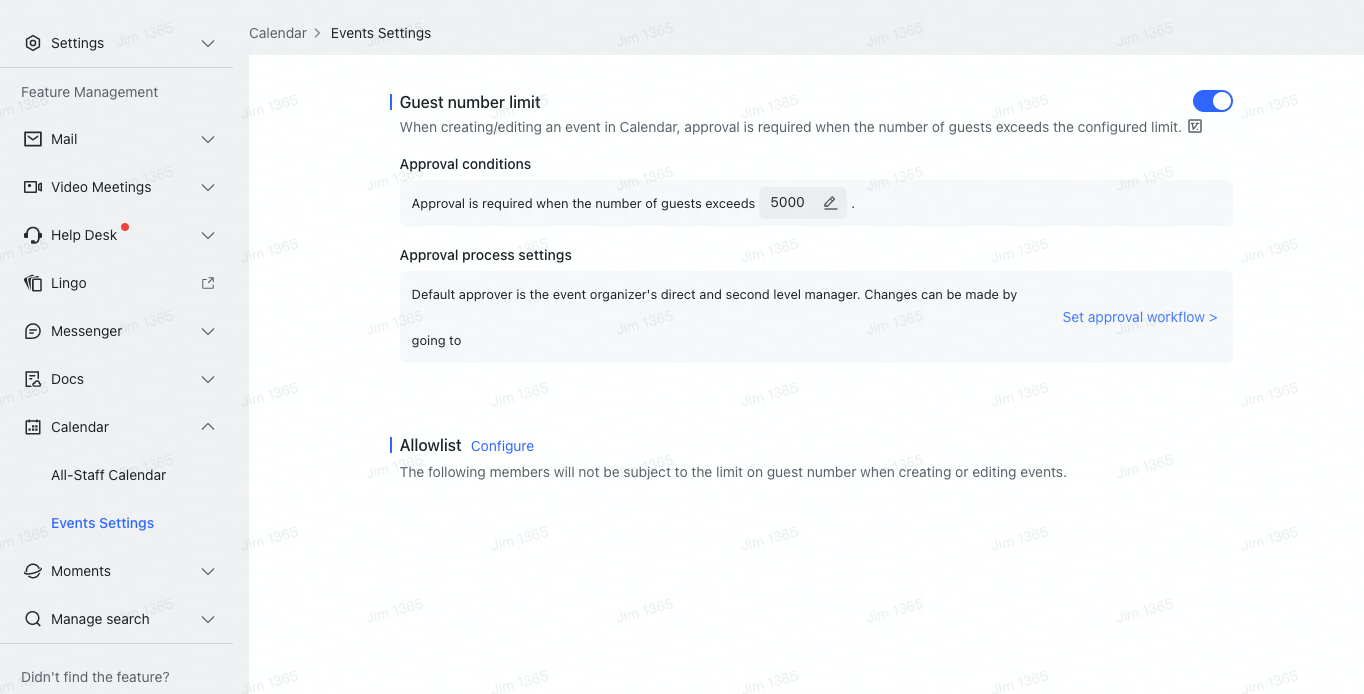
Task: Open the Set approval workflow link
Action: point(1139,316)
